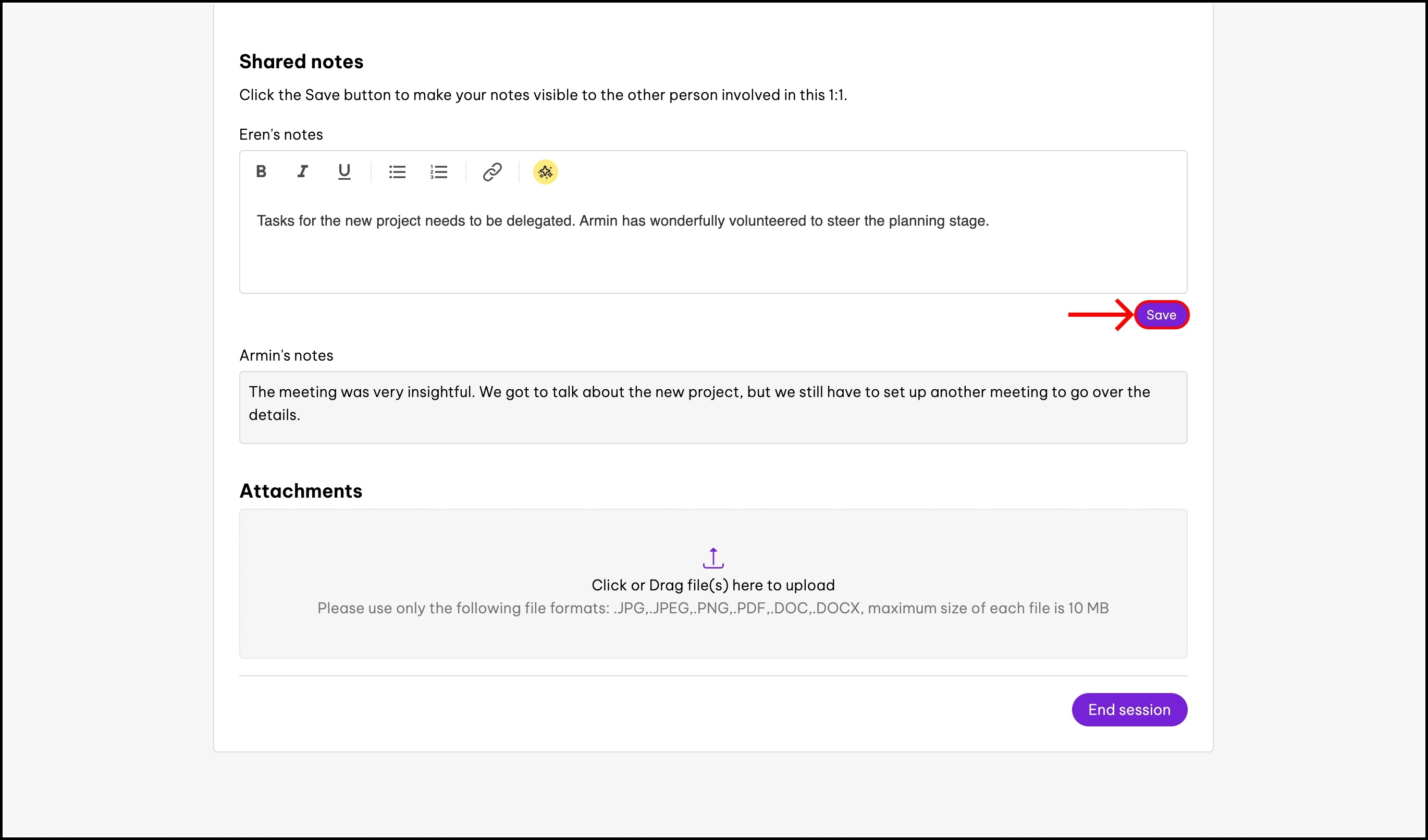Click the "Armin's notes" label

pyautogui.click(x=286, y=356)
